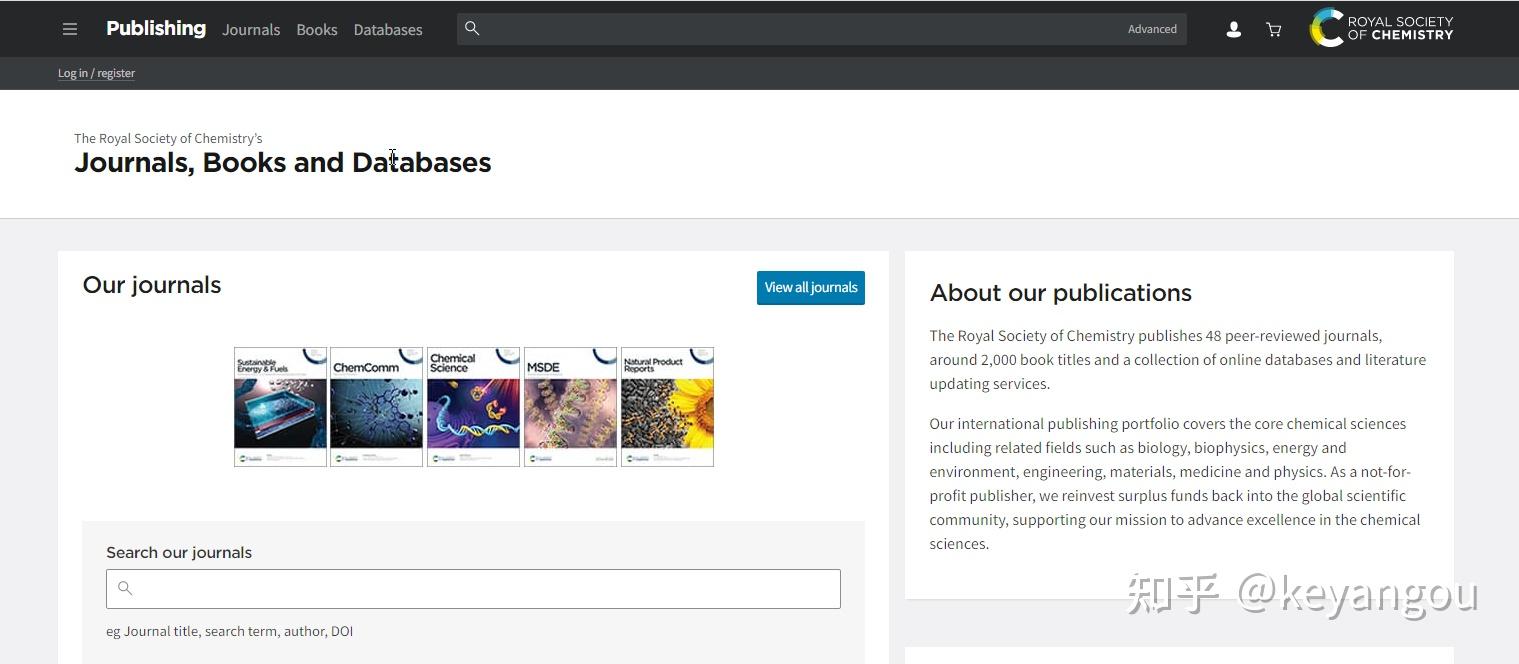Image resolution: width=1519 pixels, height=664 pixels.
Task: Click the magnifier icon in top search bar
Action: (472, 29)
